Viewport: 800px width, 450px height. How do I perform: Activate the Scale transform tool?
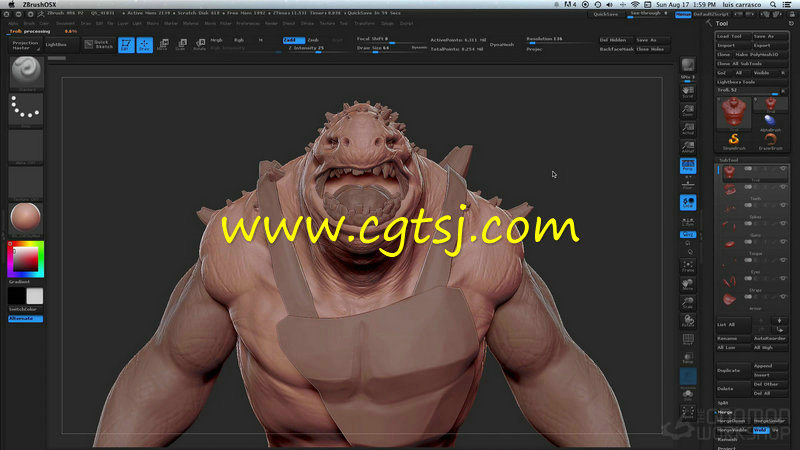coord(181,45)
